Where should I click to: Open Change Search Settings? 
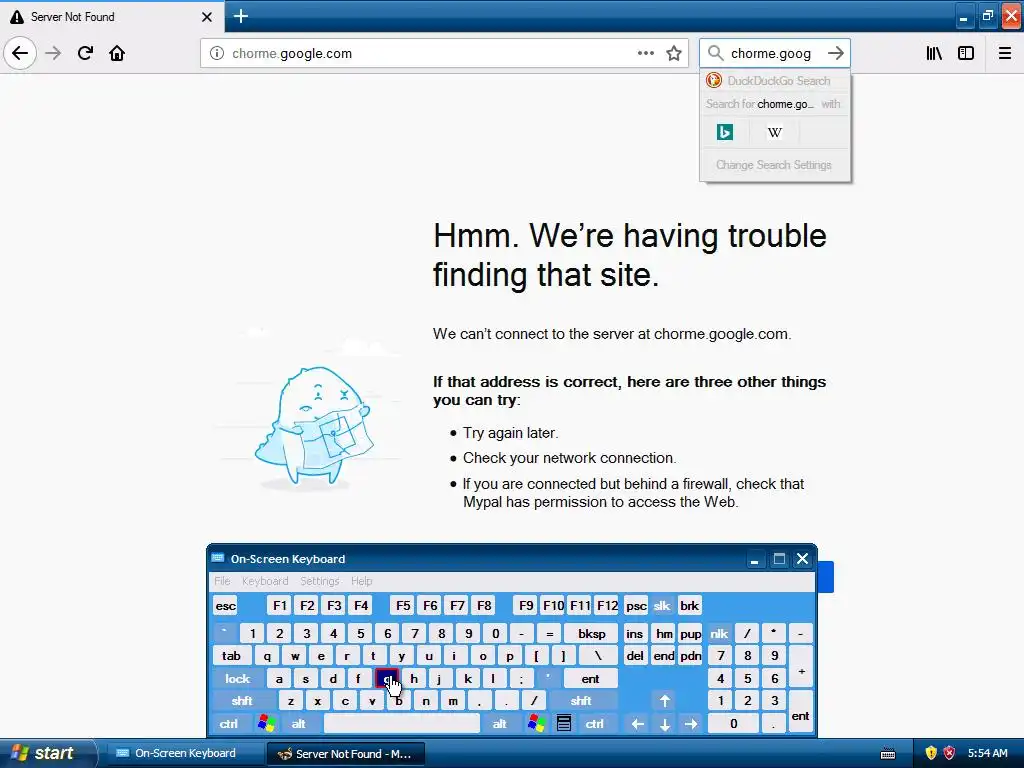click(x=774, y=165)
